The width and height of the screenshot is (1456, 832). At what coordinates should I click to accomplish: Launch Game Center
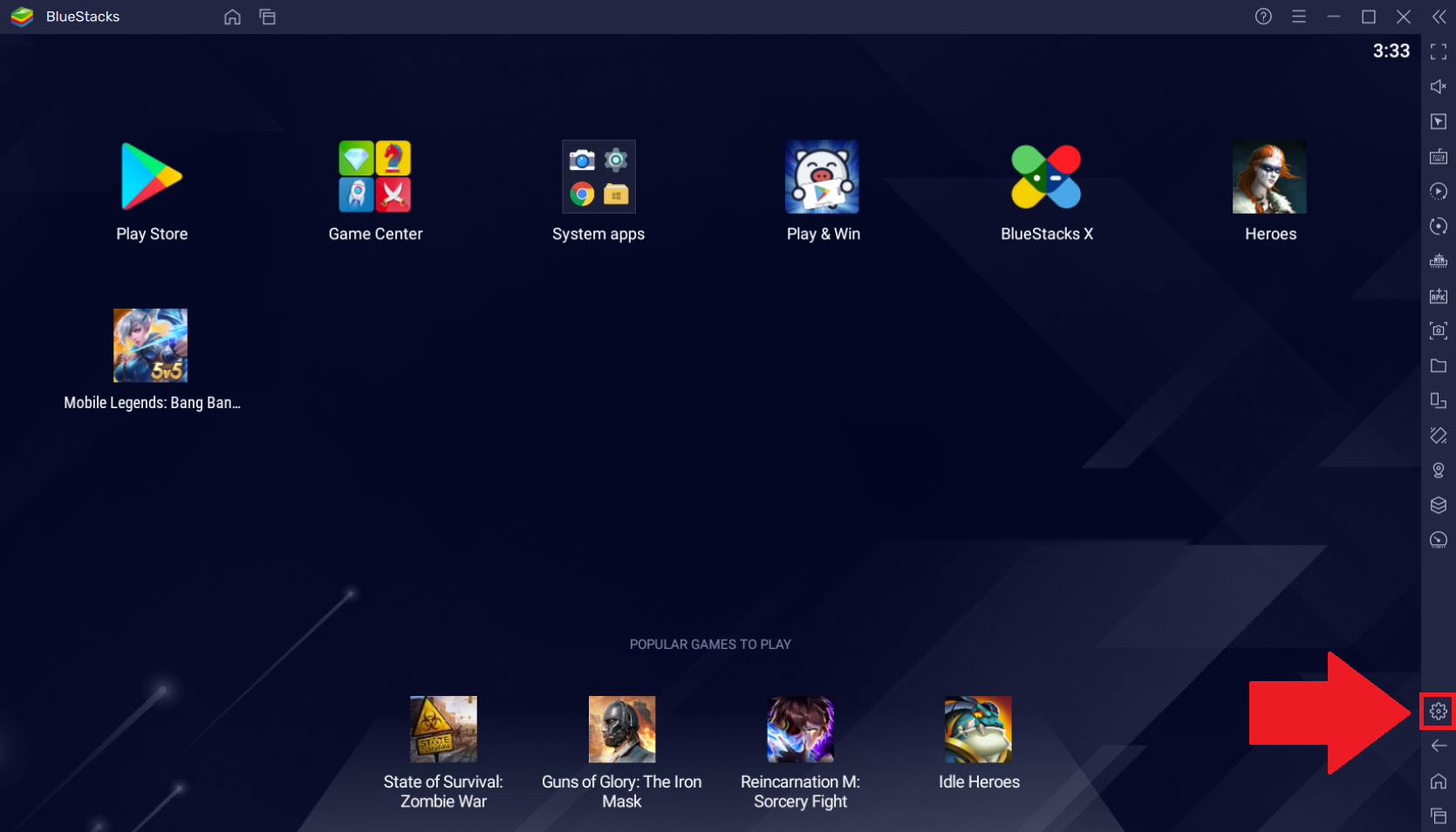coord(375,177)
